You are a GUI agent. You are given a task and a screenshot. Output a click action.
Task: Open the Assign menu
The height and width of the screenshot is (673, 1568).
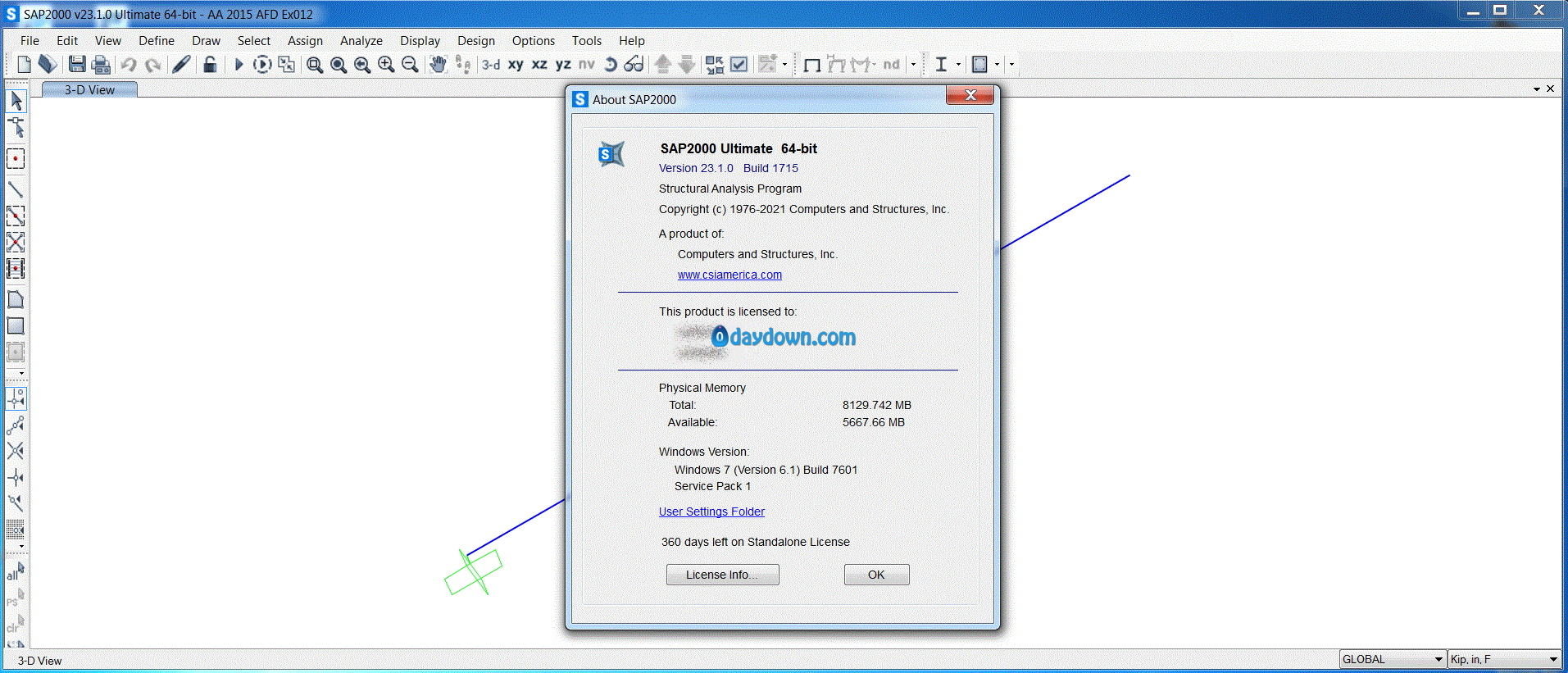tap(305, 40)
